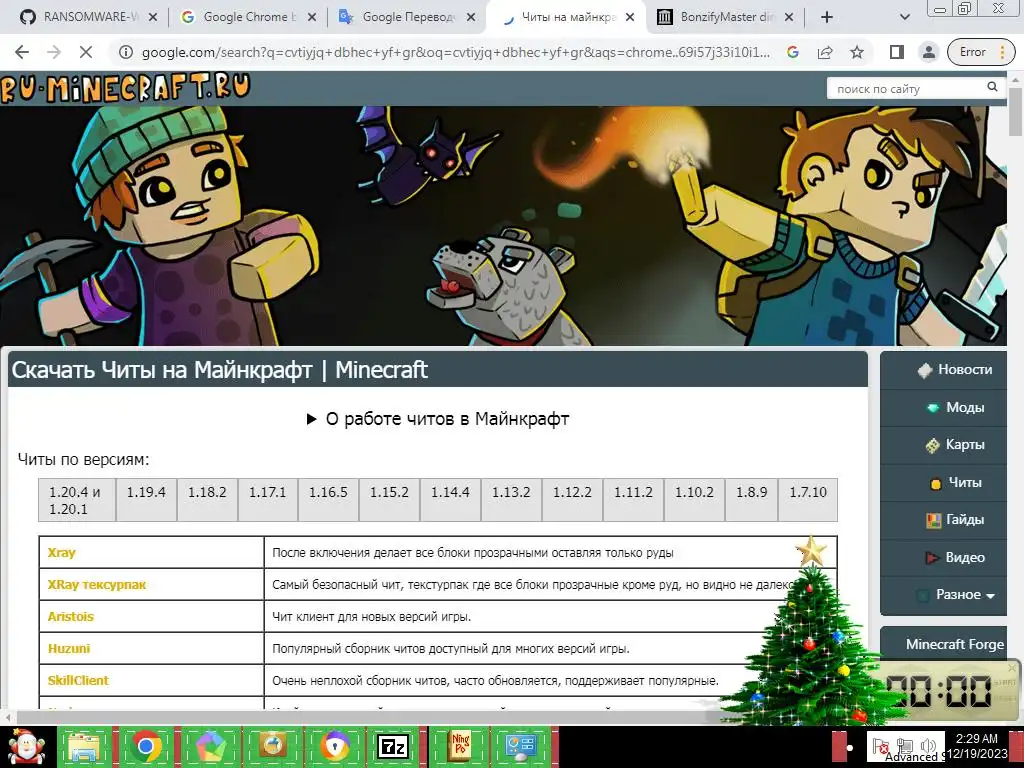
Task: Open the Aristois cheat link
Action: click(x=71, y=616)
